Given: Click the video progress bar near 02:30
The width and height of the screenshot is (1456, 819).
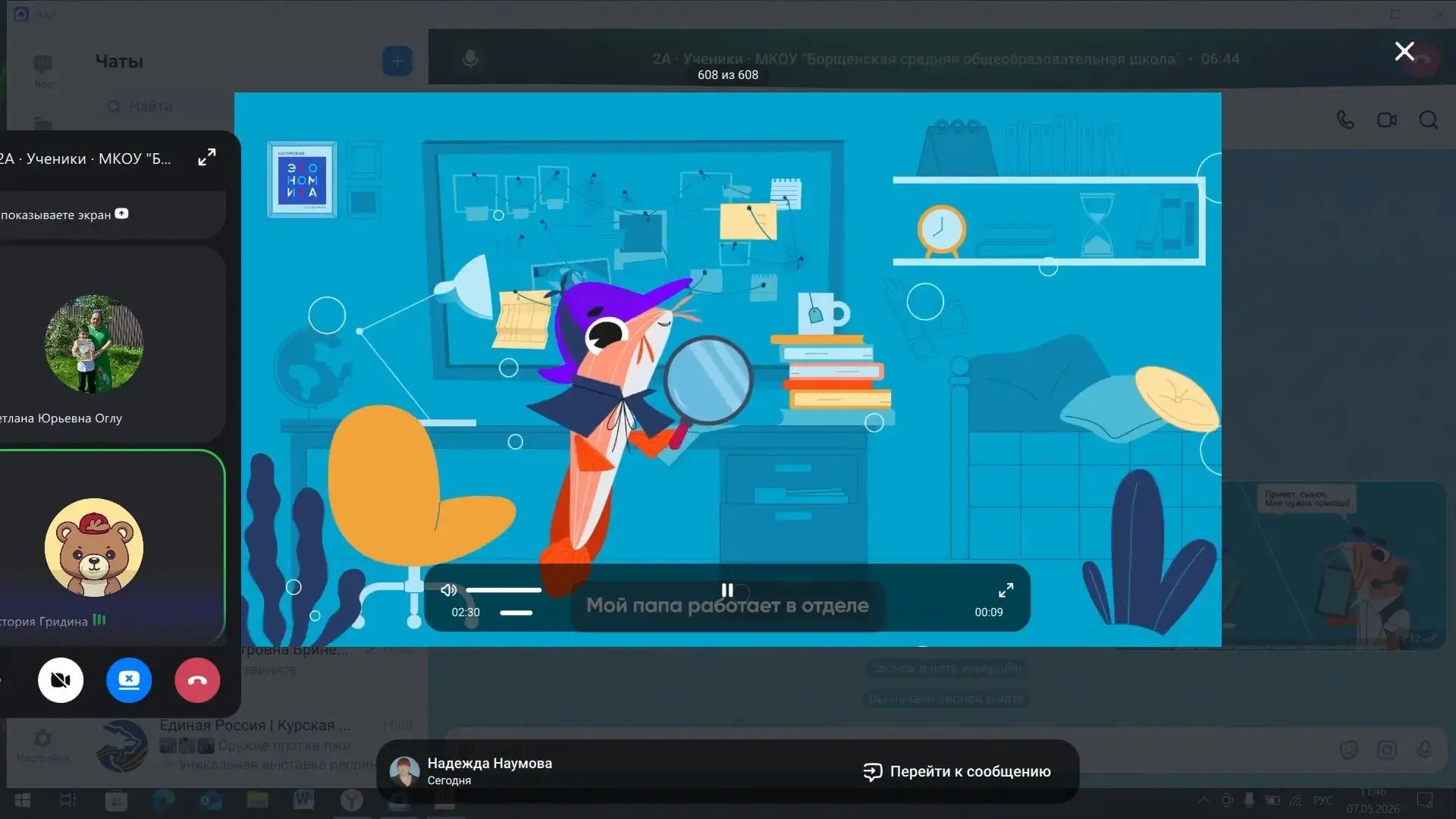Looking at the screenshot, I should coord(516,613).
